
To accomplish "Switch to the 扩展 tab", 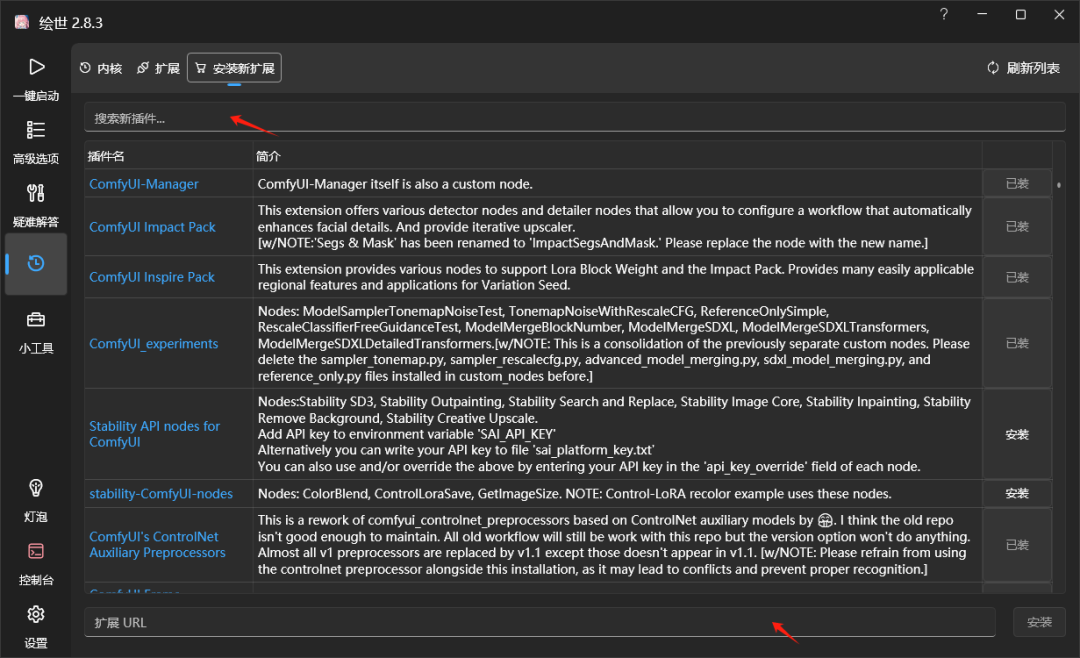I will (x=158, y=68).
